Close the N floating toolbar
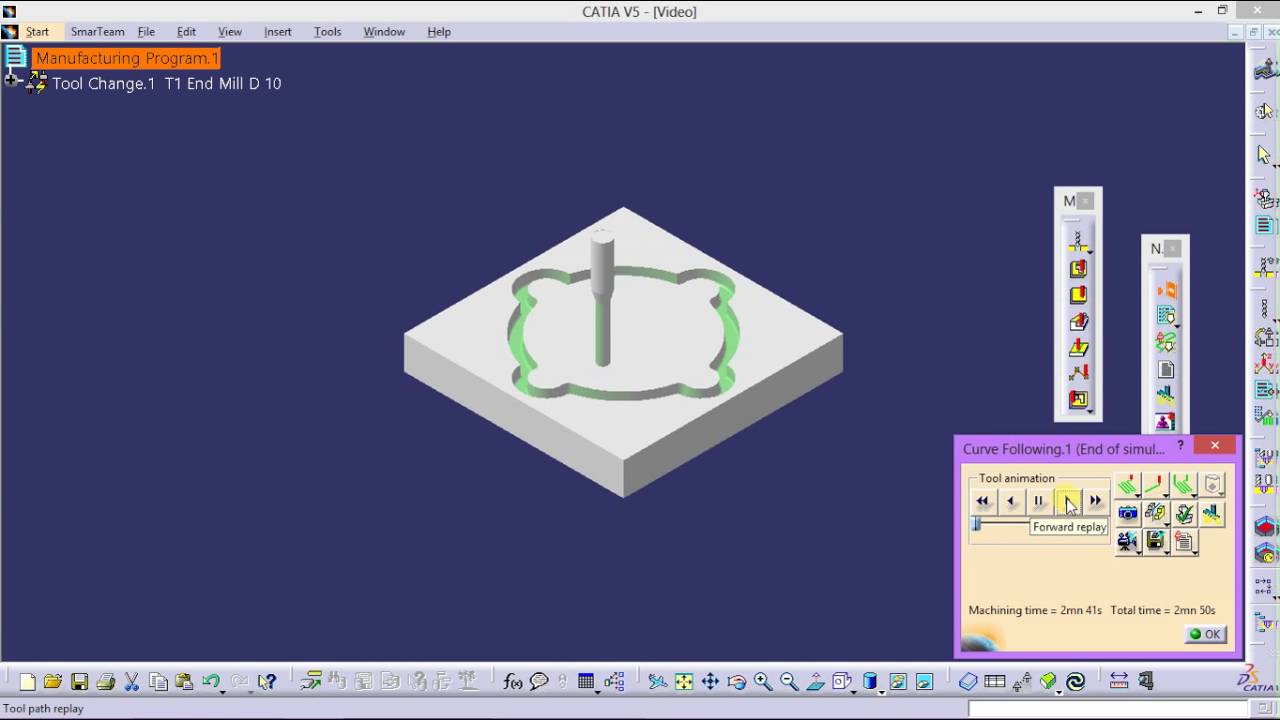Screen dimensions: 1280x720 [x=1173, y=249]
